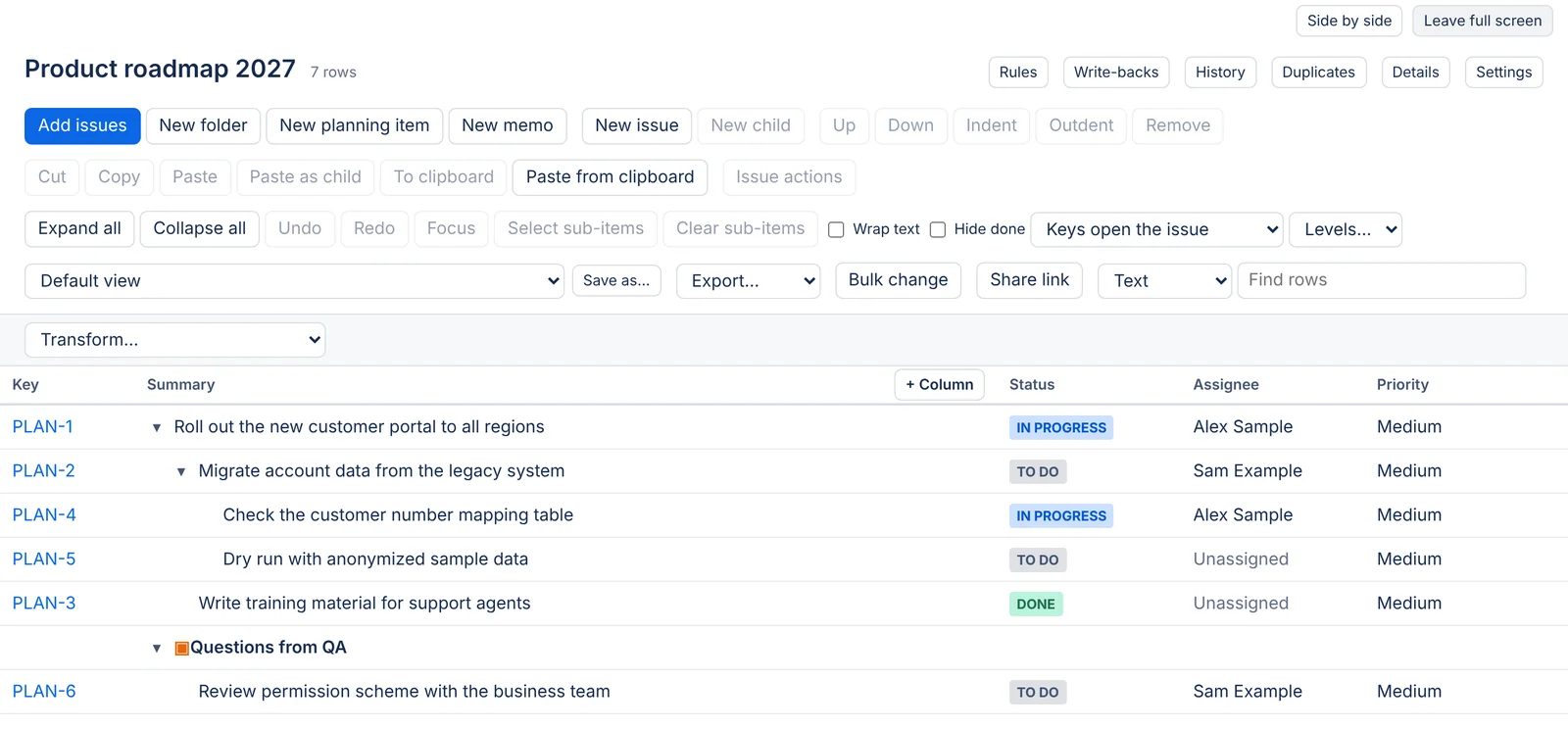This screenshot has width=1568, height=729.
Task: Open roadmap Settings
Action: [1503, 73]
